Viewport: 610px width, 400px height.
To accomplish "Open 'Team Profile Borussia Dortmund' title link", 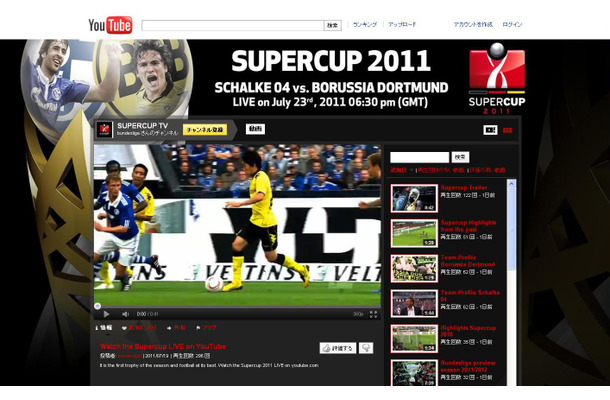I will pyautogui.click(x=468, y=261).
